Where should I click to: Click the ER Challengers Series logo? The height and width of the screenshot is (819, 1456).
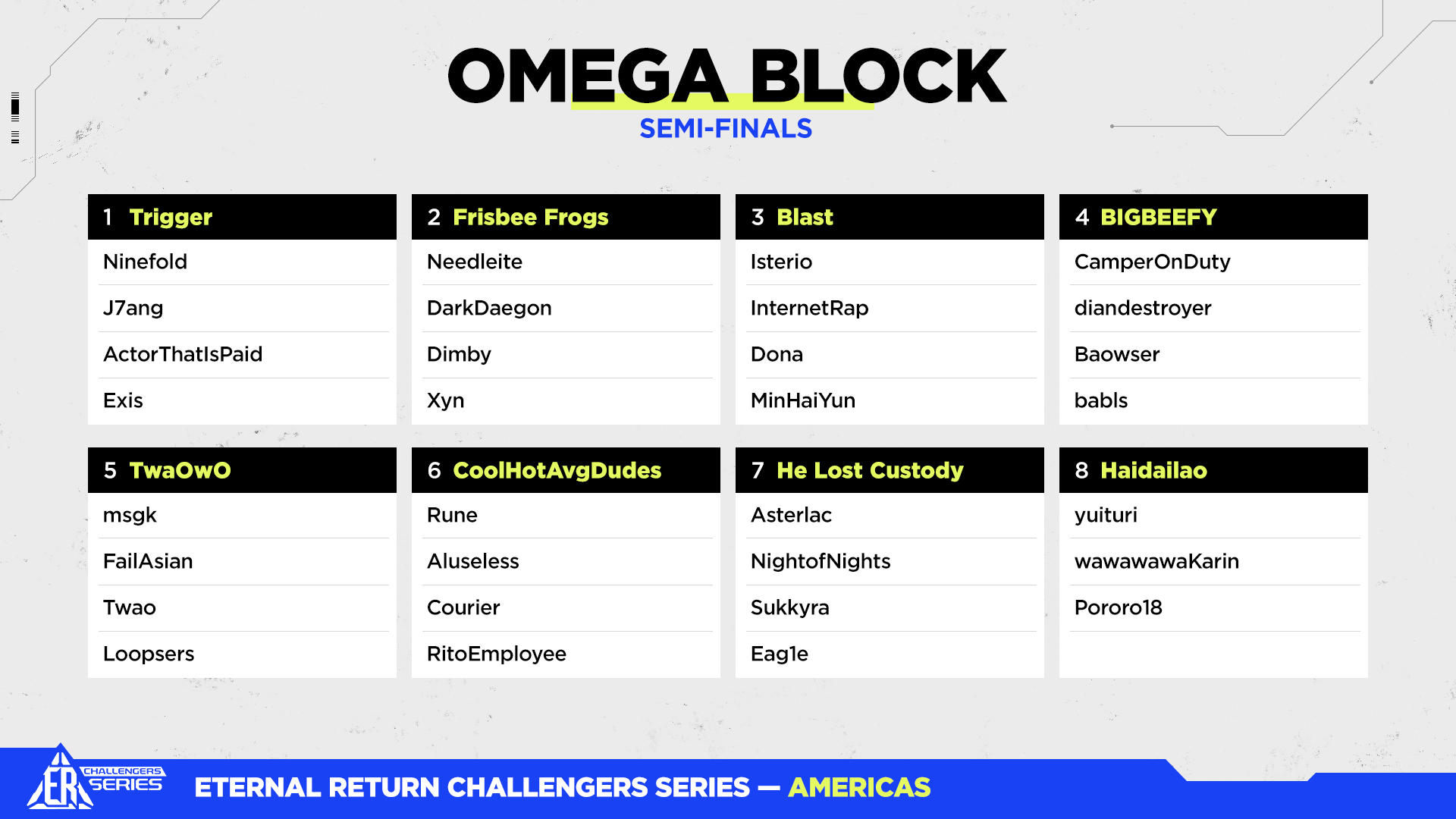pos(95,780)
